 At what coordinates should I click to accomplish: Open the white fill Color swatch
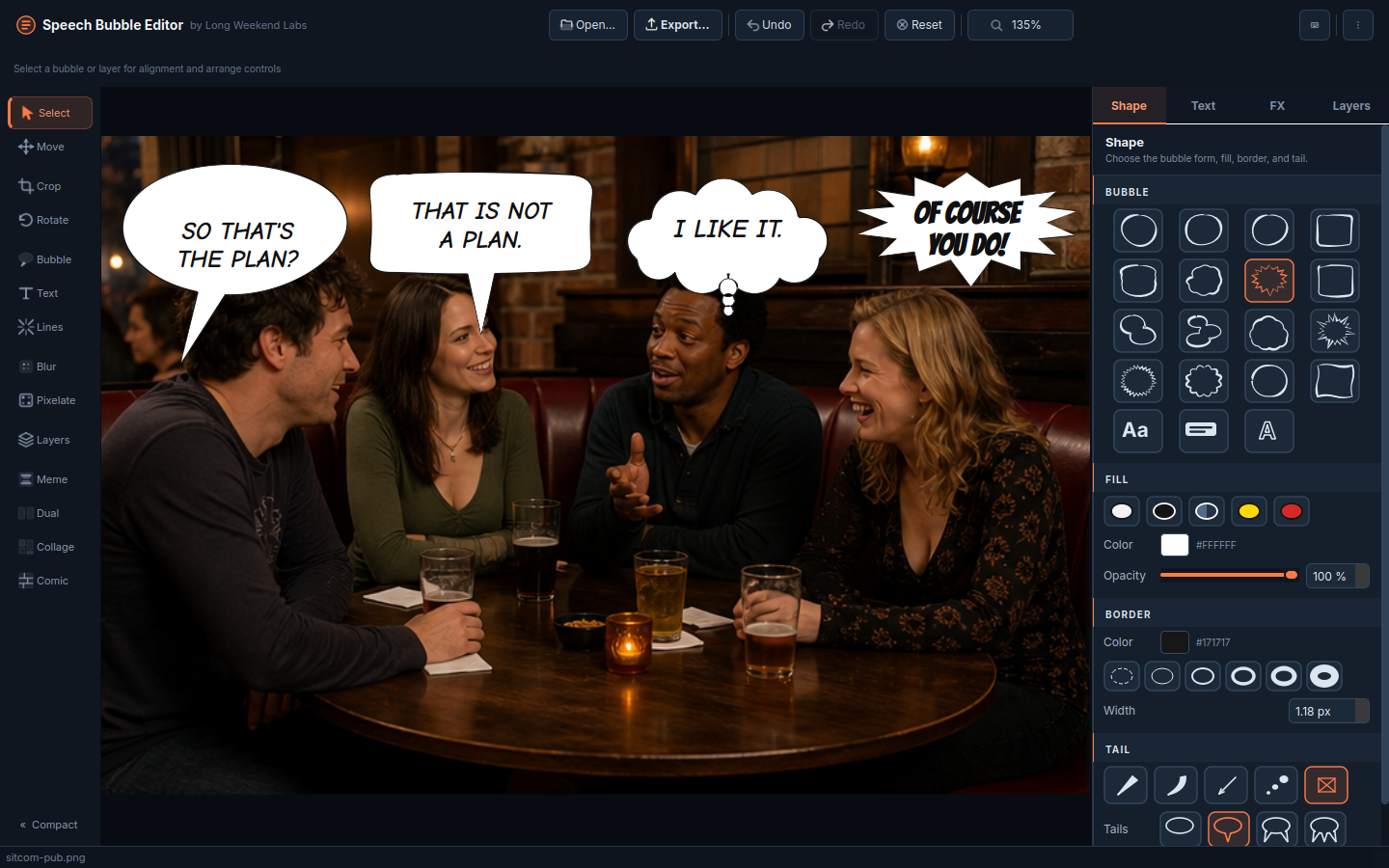(1174, 545)
